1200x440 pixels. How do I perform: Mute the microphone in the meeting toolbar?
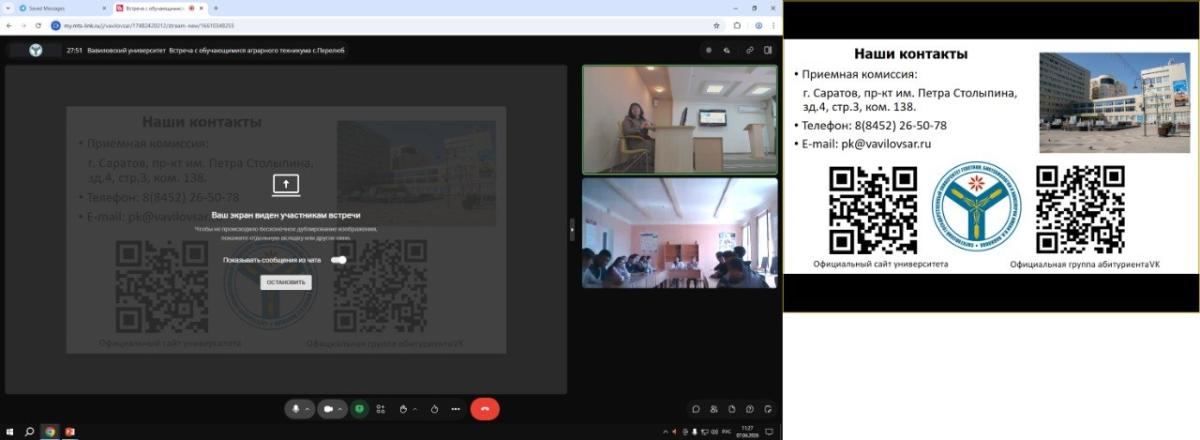click(295, 409)
